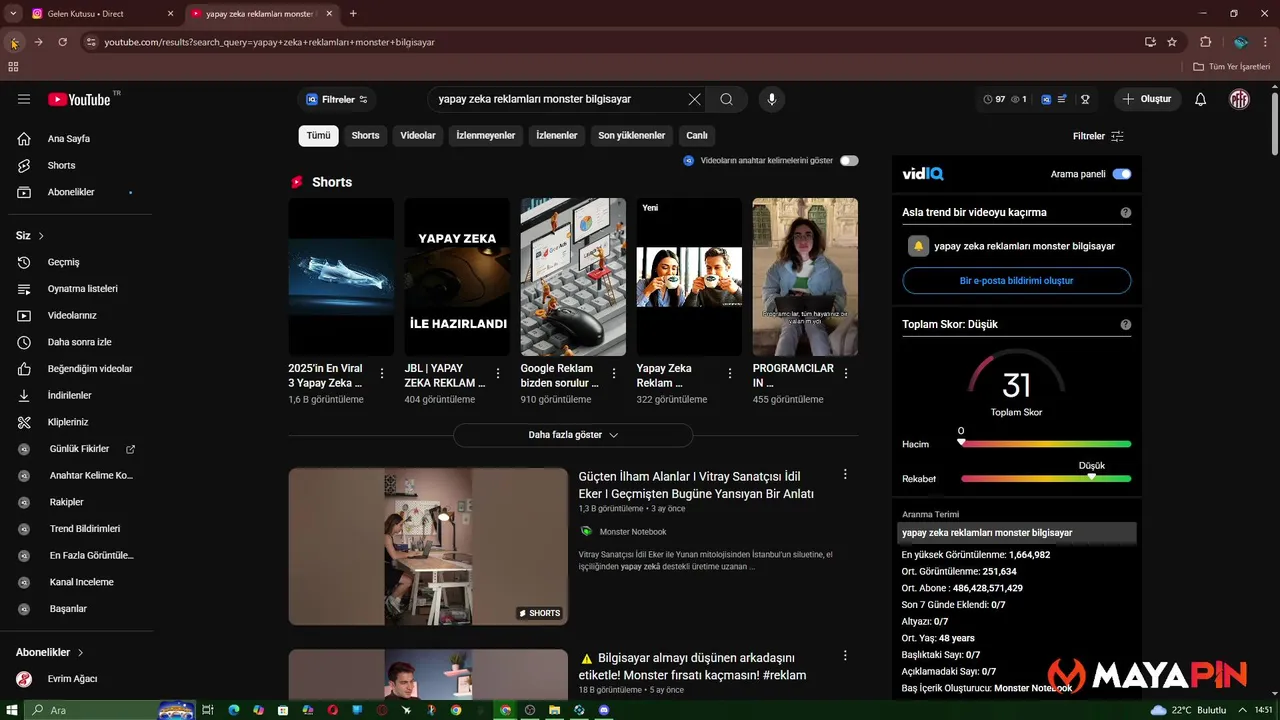Open the YouTube hamburger guide menu
The image size is (1280, 720).
click(24, 99)
